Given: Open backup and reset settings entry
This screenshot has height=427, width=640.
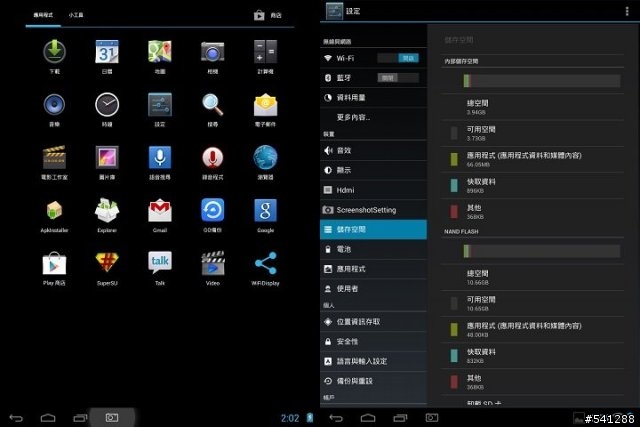Looking at the screenshot, I should (373, 381).
